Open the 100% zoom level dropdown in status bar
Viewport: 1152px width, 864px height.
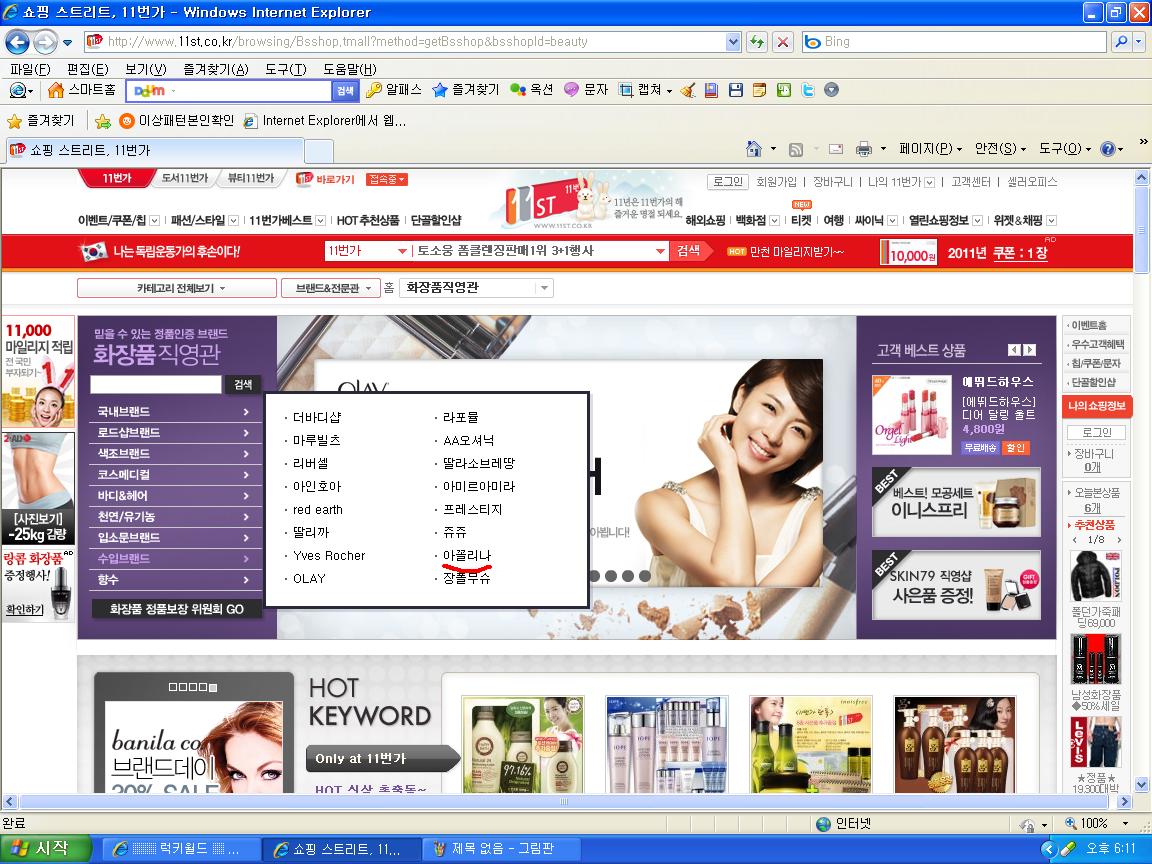pyautogui.click(x=1125, y=824)
